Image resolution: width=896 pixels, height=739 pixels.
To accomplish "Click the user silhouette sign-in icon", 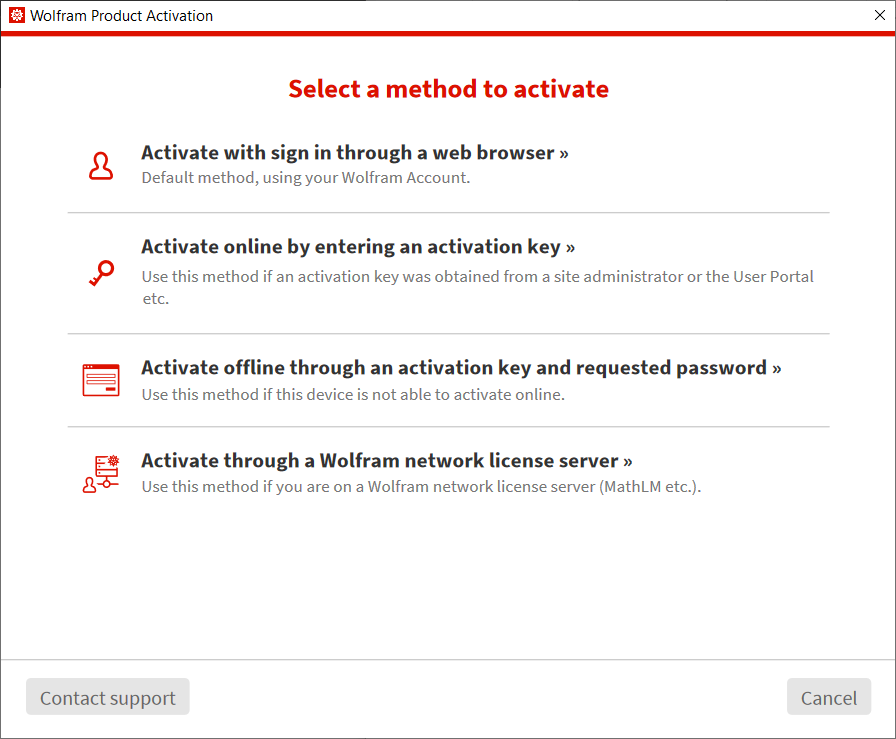I will [101, 166].
